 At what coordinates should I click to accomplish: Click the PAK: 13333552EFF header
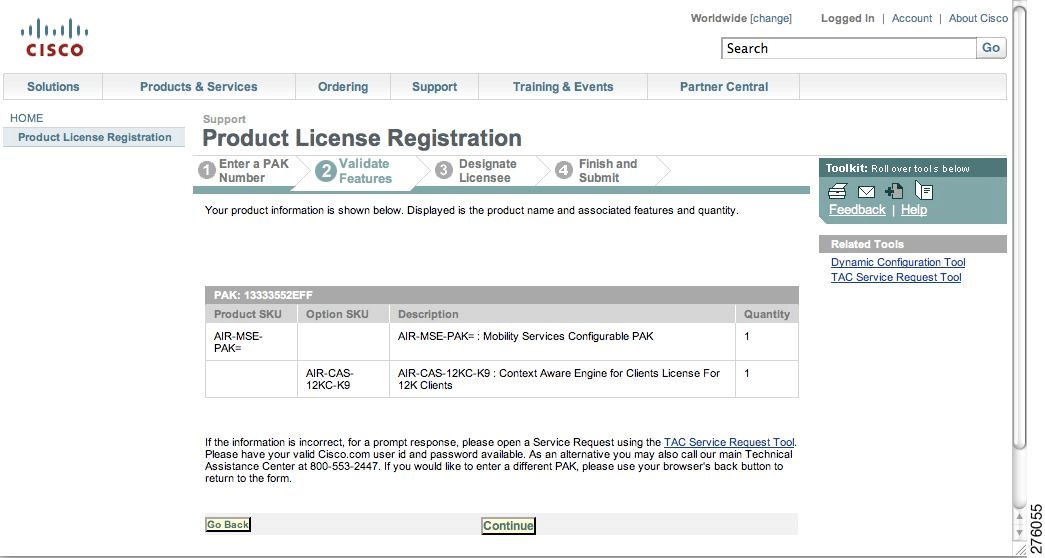click(x=502, y=295)
